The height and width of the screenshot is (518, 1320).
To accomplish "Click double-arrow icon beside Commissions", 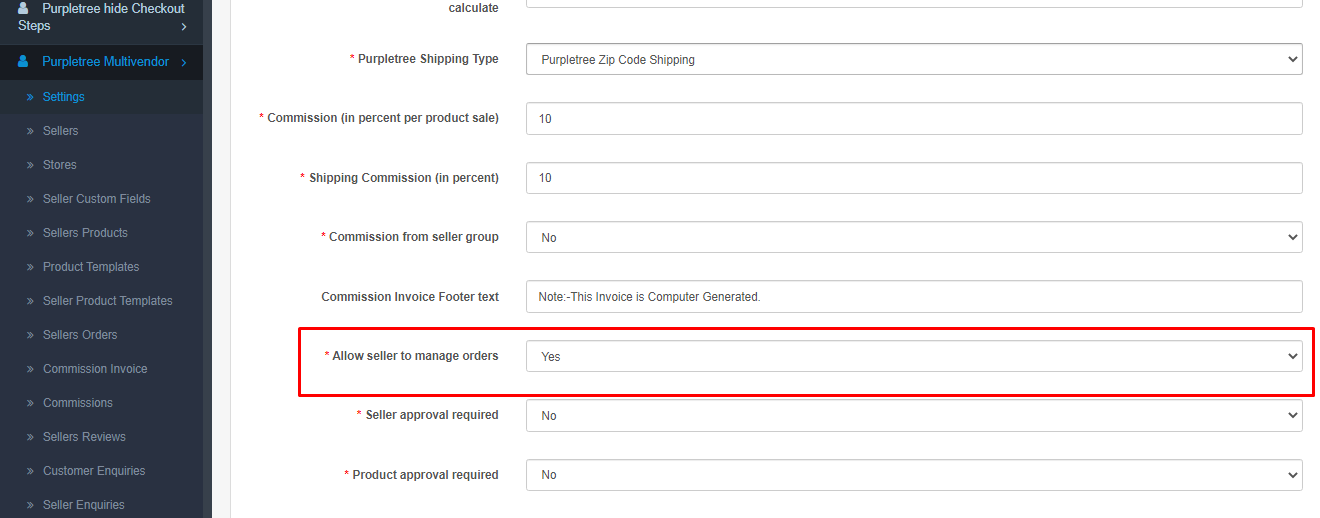I will [31, 403].
